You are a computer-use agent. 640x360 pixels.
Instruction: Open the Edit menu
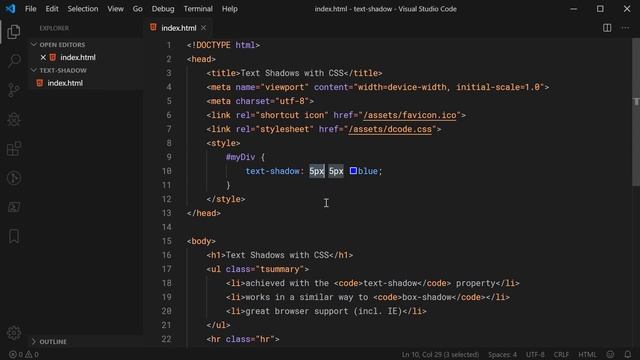click(52, 9)
